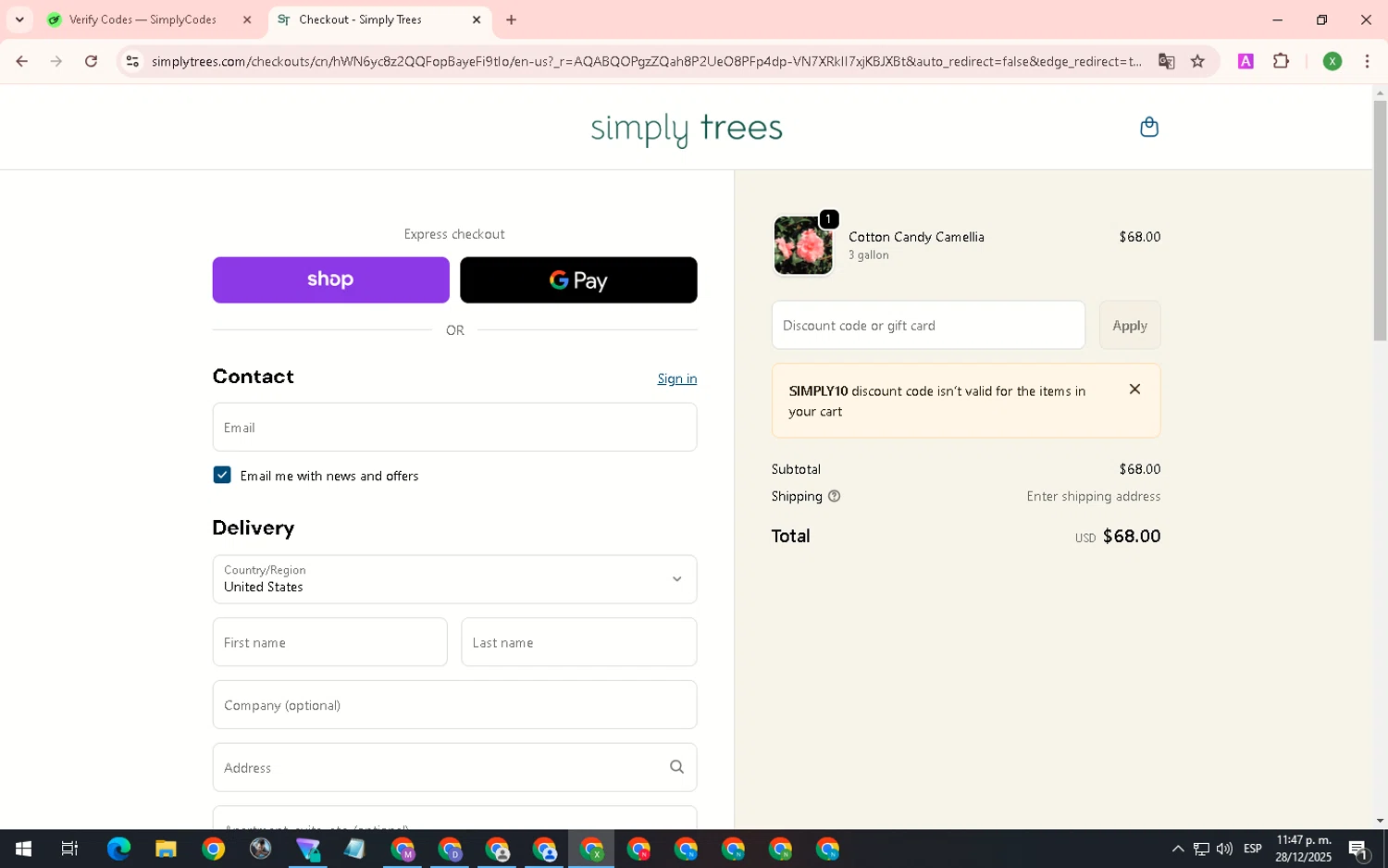Pay with Shop Pay express button
The width and height of the screenshot is (1388, 868).
coord(330,279)
